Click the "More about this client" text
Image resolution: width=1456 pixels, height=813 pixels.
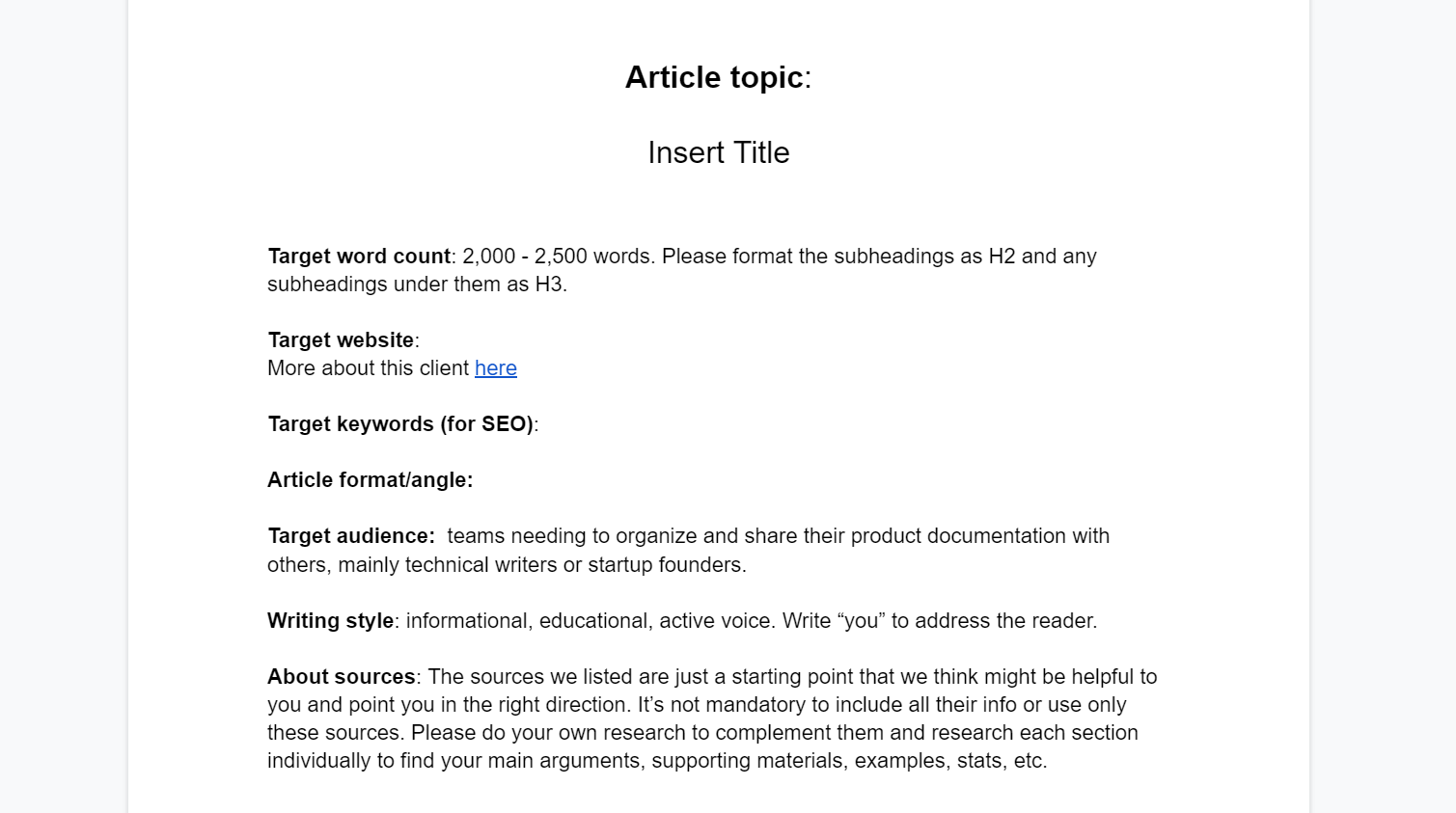coord(368,368)
